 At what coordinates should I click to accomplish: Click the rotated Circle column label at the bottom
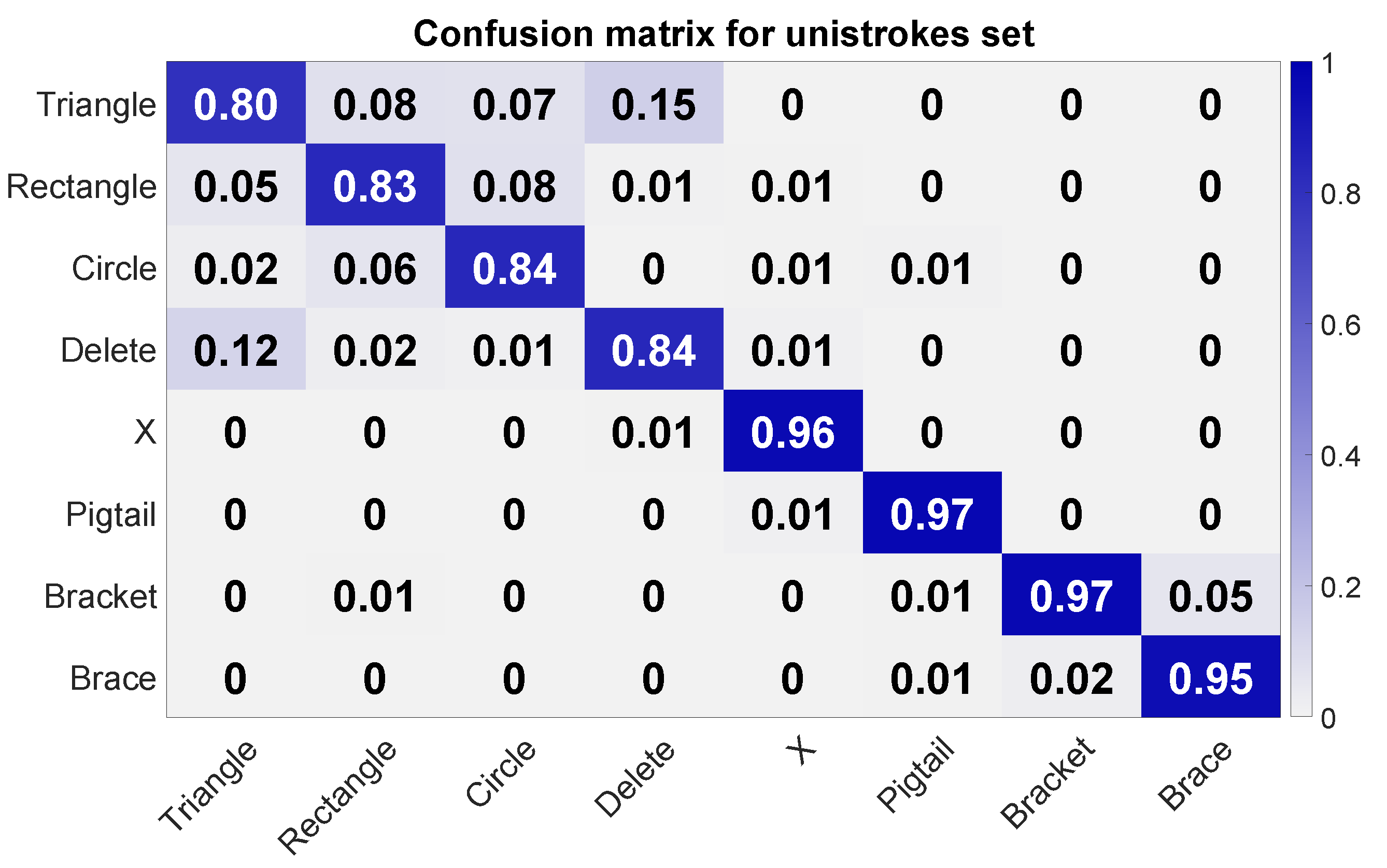click(501, 773)
